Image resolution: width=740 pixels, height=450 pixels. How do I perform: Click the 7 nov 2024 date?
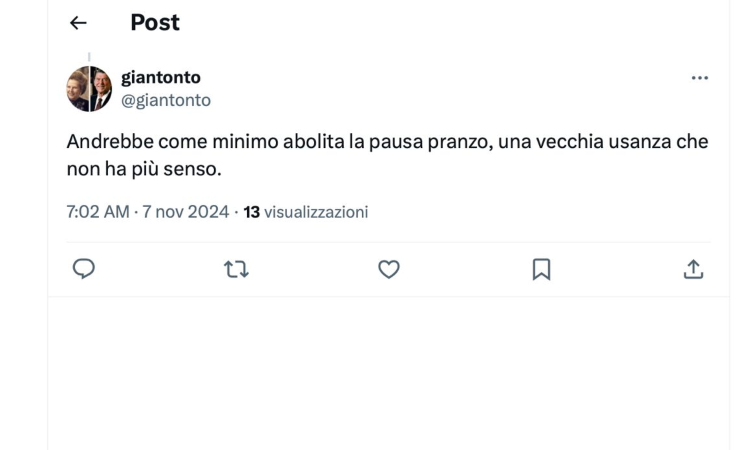tap(185, 212)
